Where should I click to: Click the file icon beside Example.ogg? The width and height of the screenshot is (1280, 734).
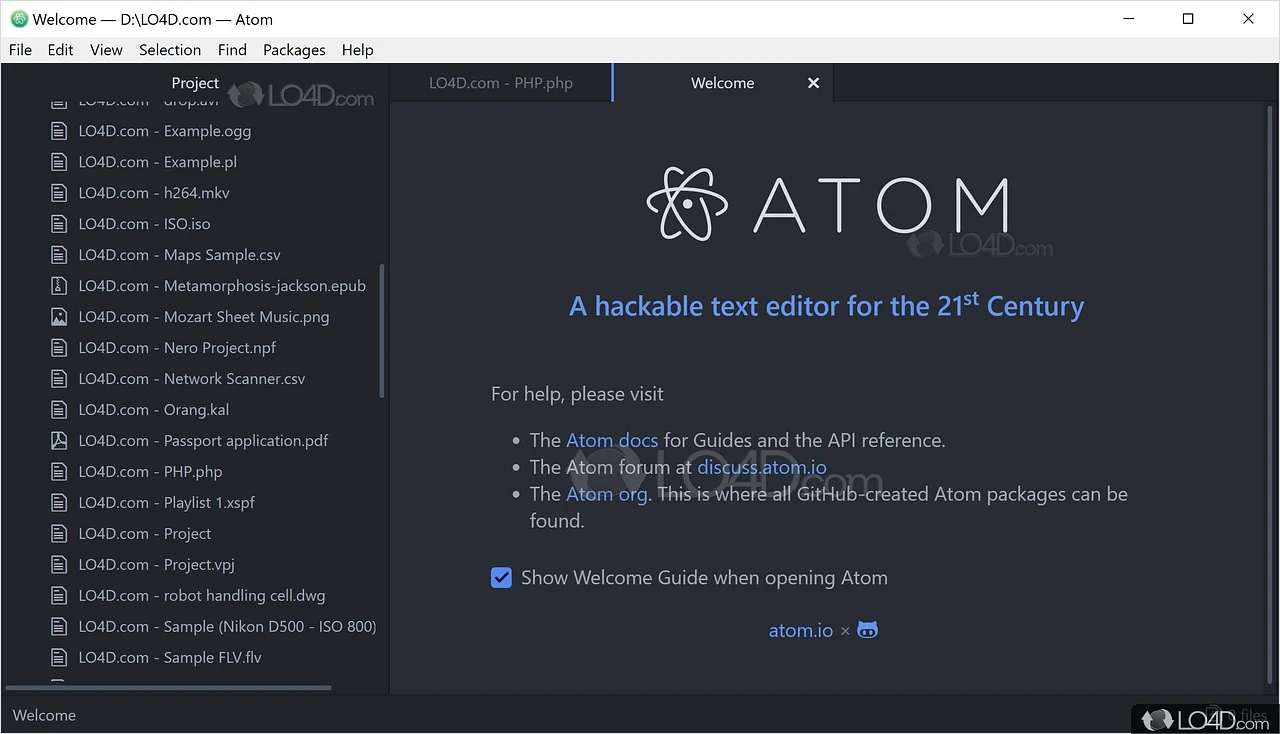(59, 130)
